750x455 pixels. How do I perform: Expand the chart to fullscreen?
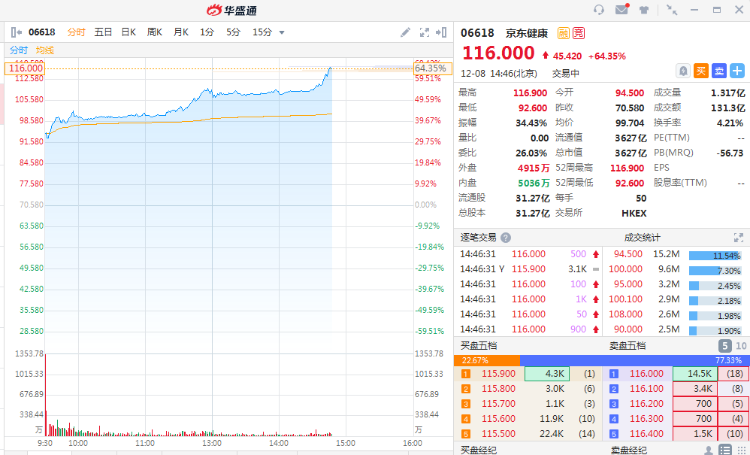coord(424,32)
